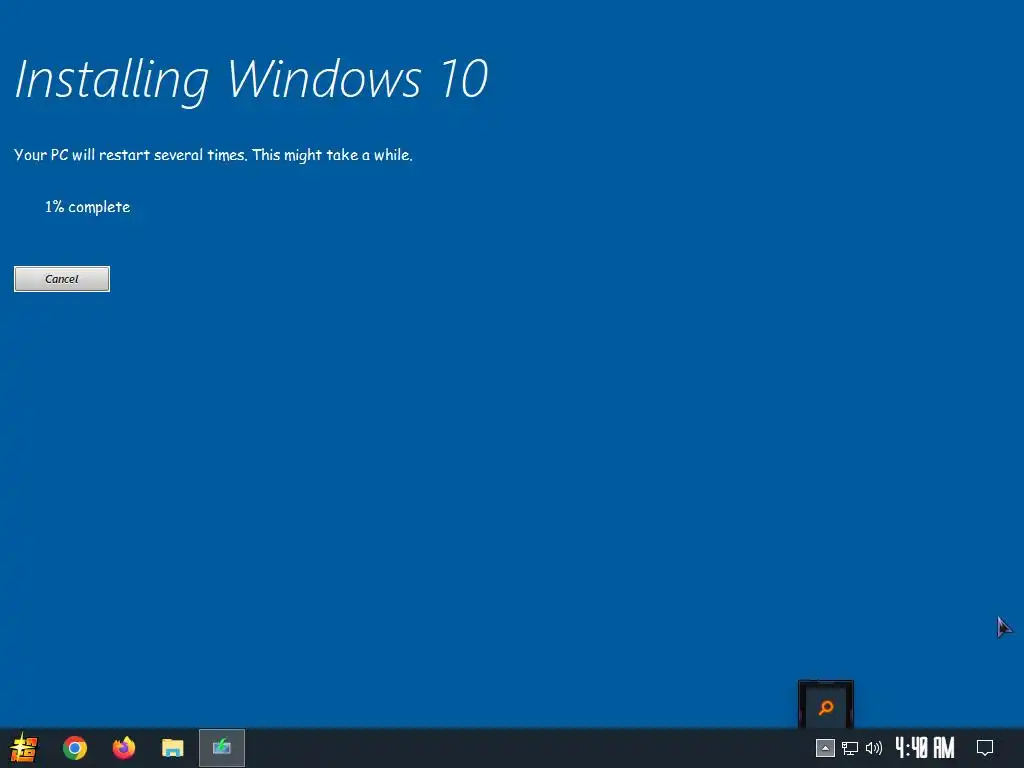Launch Google Chrome from the taskbar
Viewport: 1024px width, 768px height.
click(74, 748)
